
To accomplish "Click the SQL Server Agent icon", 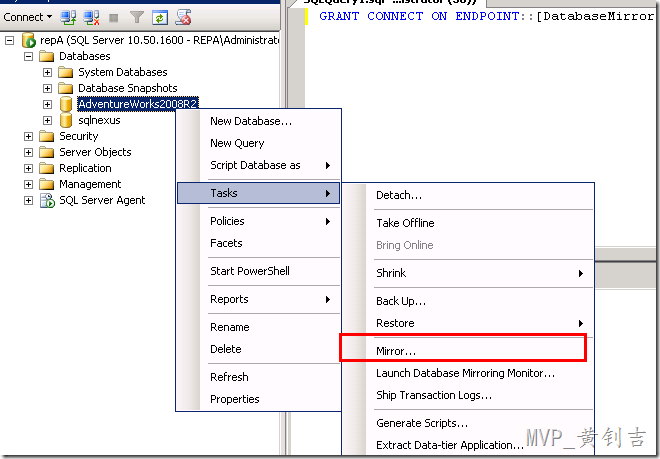I will [x=47, y=200].
